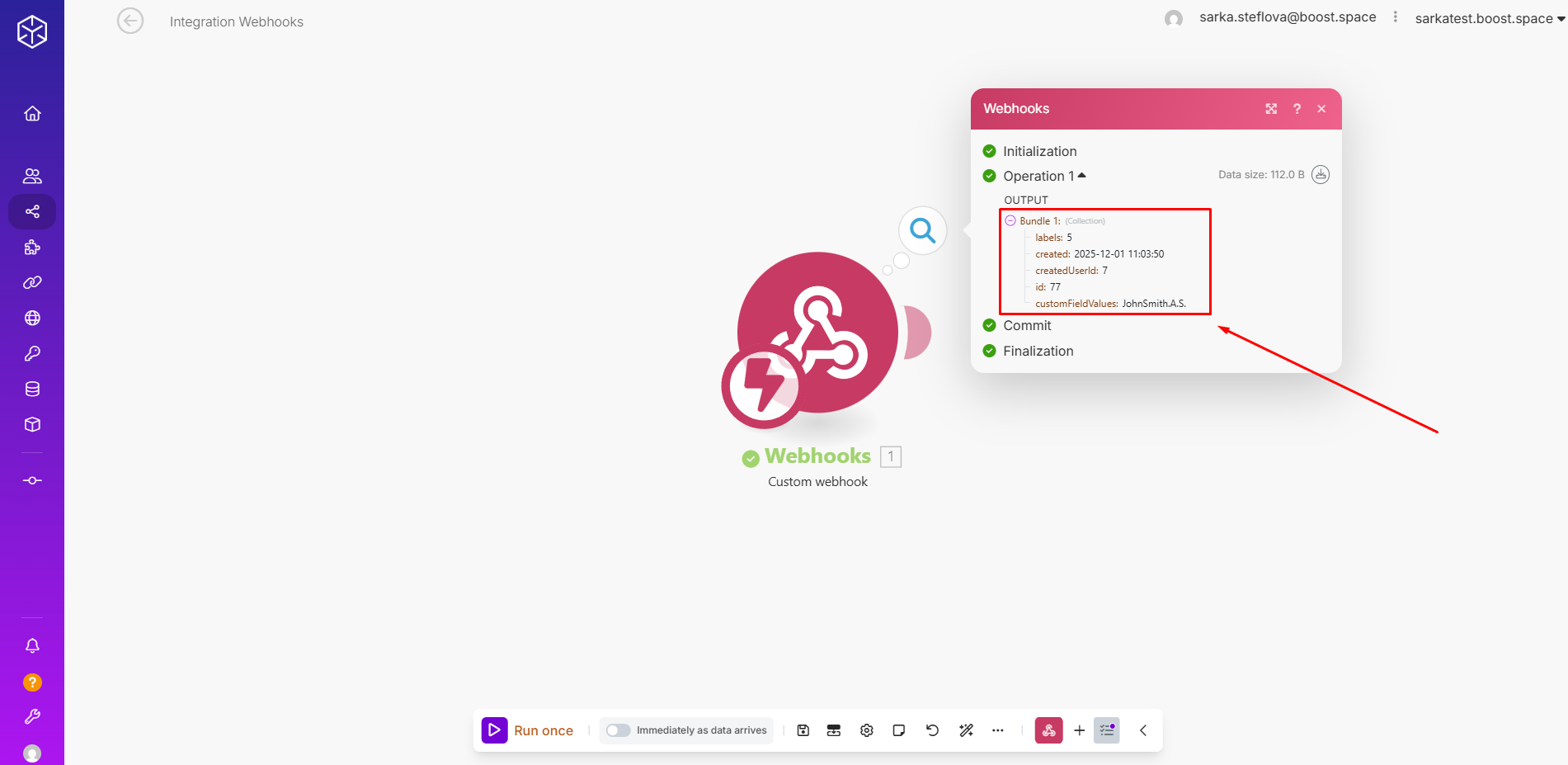Open Home in the sidebar
This screenshot has height=765, width=1568.
coord(32,114)
